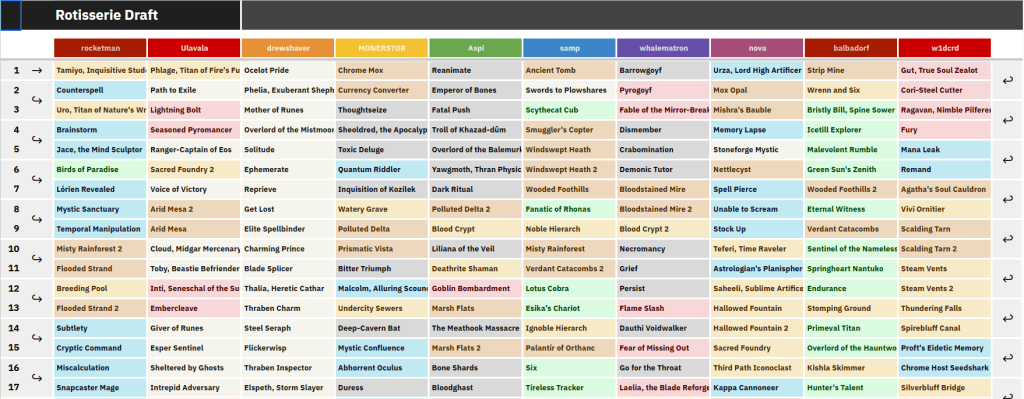
Task: Select the MONERSTOR column header
Action: tap(382, 48)
